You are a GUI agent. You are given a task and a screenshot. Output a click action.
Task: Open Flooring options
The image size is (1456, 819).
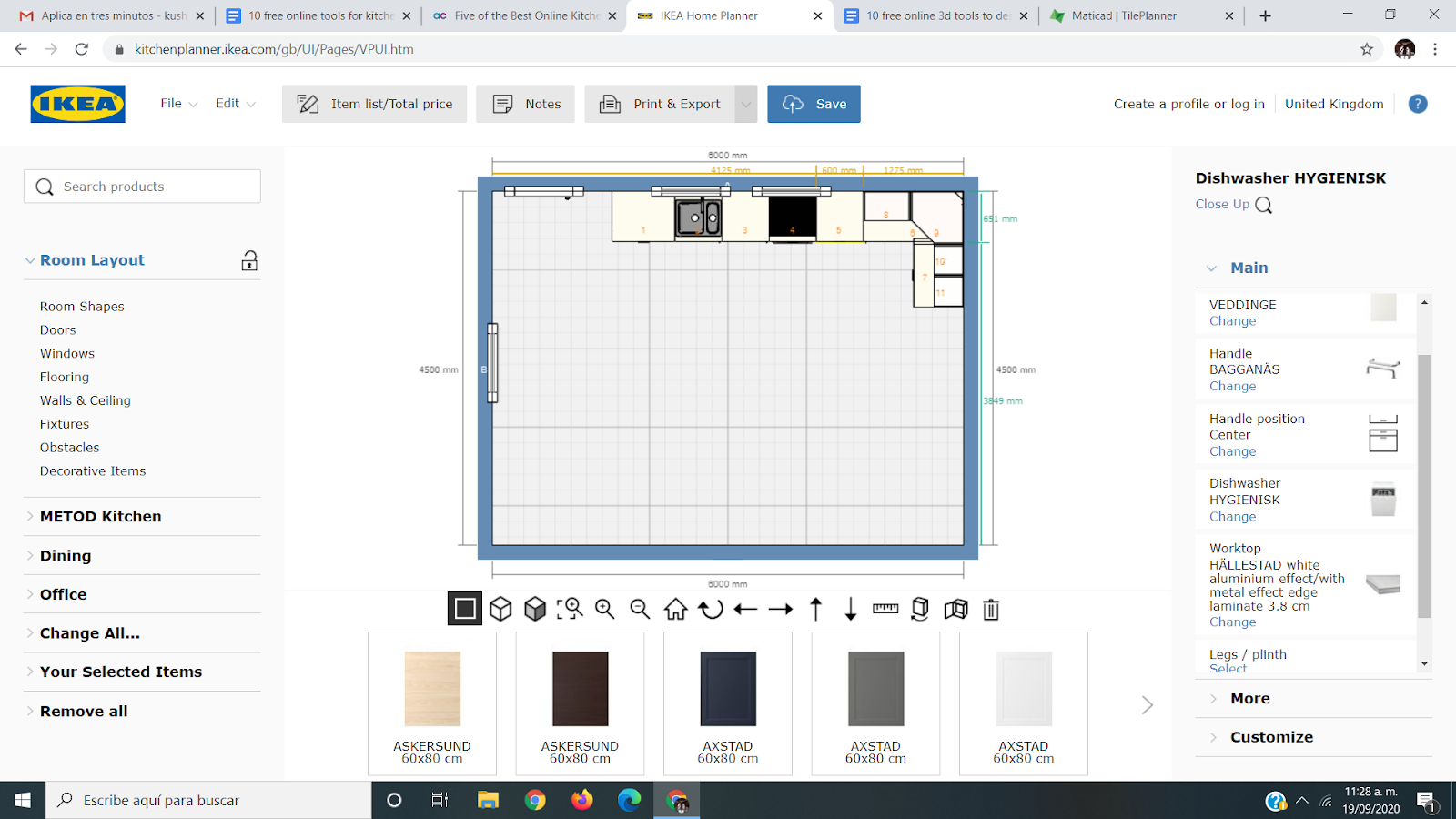[x=65, y=377]
